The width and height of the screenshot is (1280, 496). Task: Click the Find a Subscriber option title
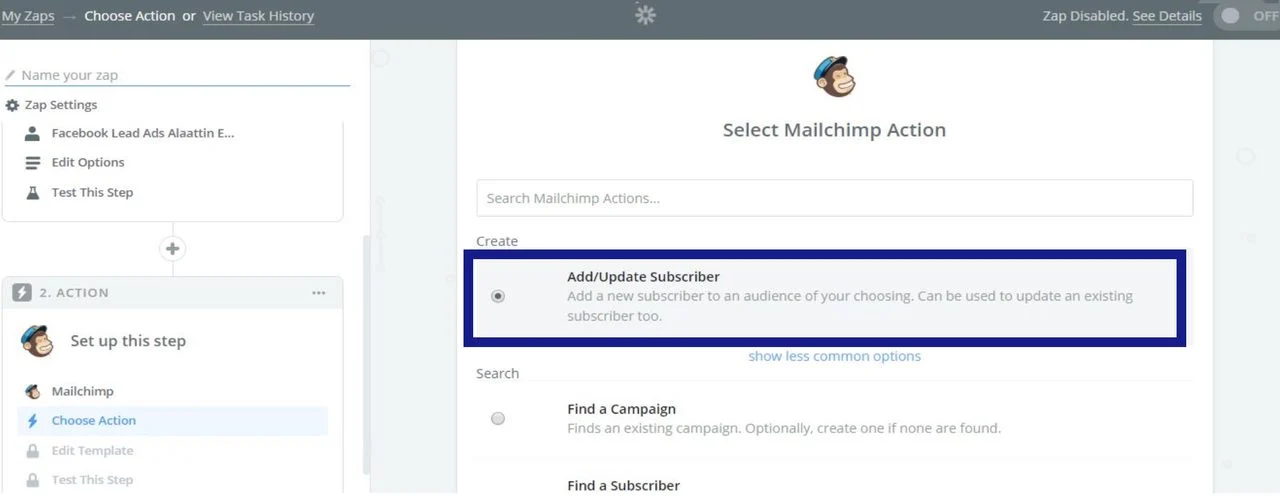pos(623,486)
